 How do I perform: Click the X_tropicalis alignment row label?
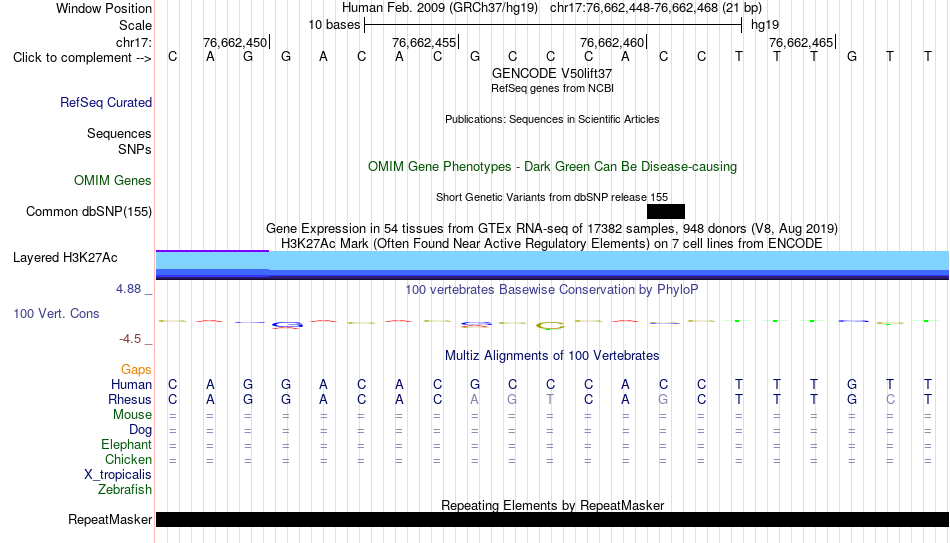pyautogui.click(x=118, y=475)
